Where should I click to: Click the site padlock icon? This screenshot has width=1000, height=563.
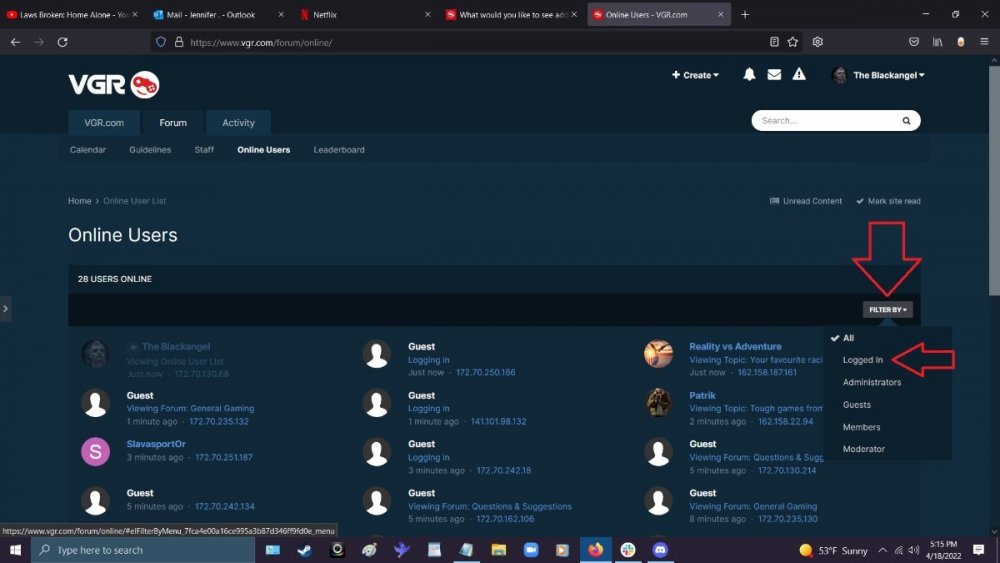click(179, 42)
